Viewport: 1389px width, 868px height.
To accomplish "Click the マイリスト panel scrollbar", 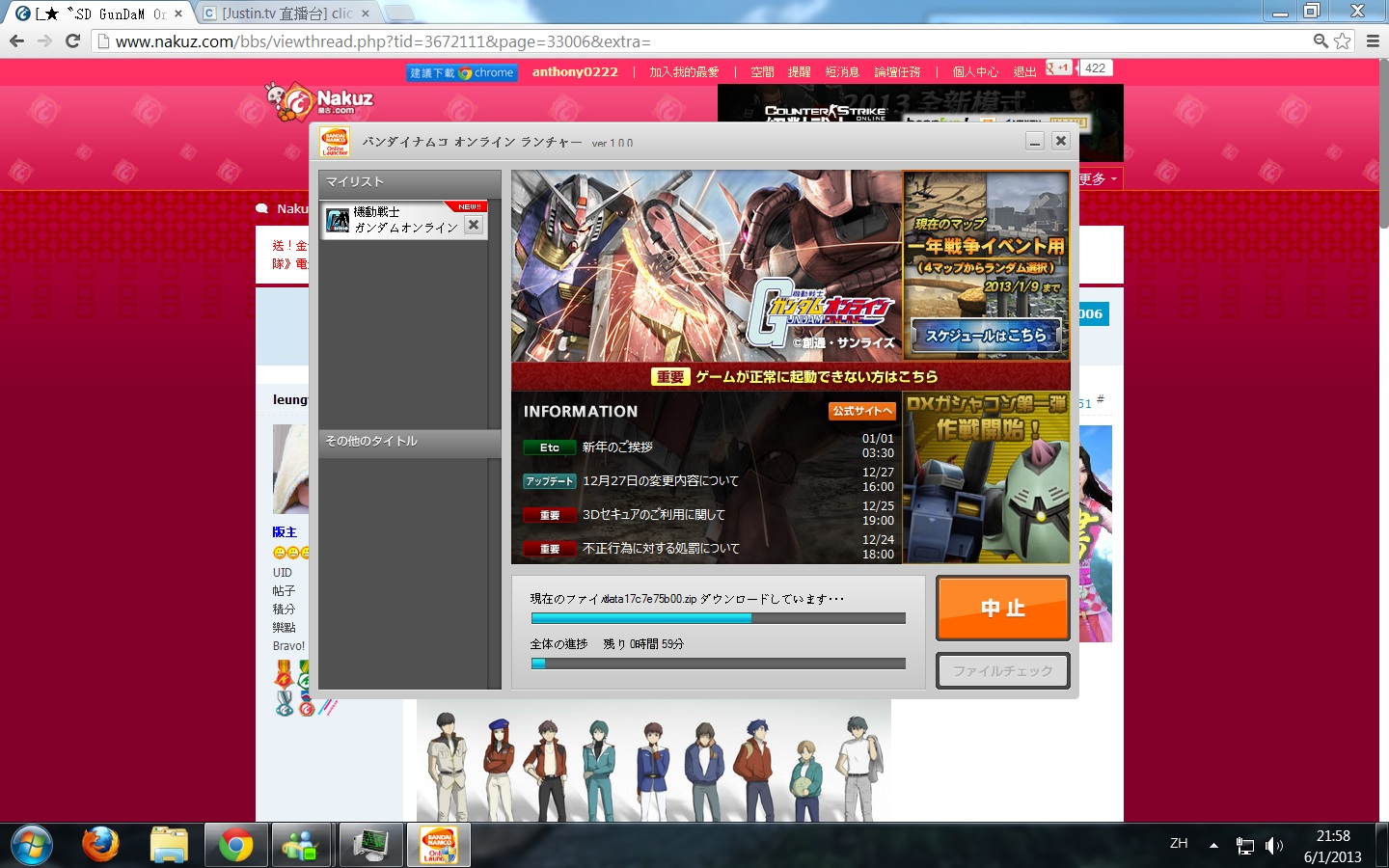I will coord(495,313).
